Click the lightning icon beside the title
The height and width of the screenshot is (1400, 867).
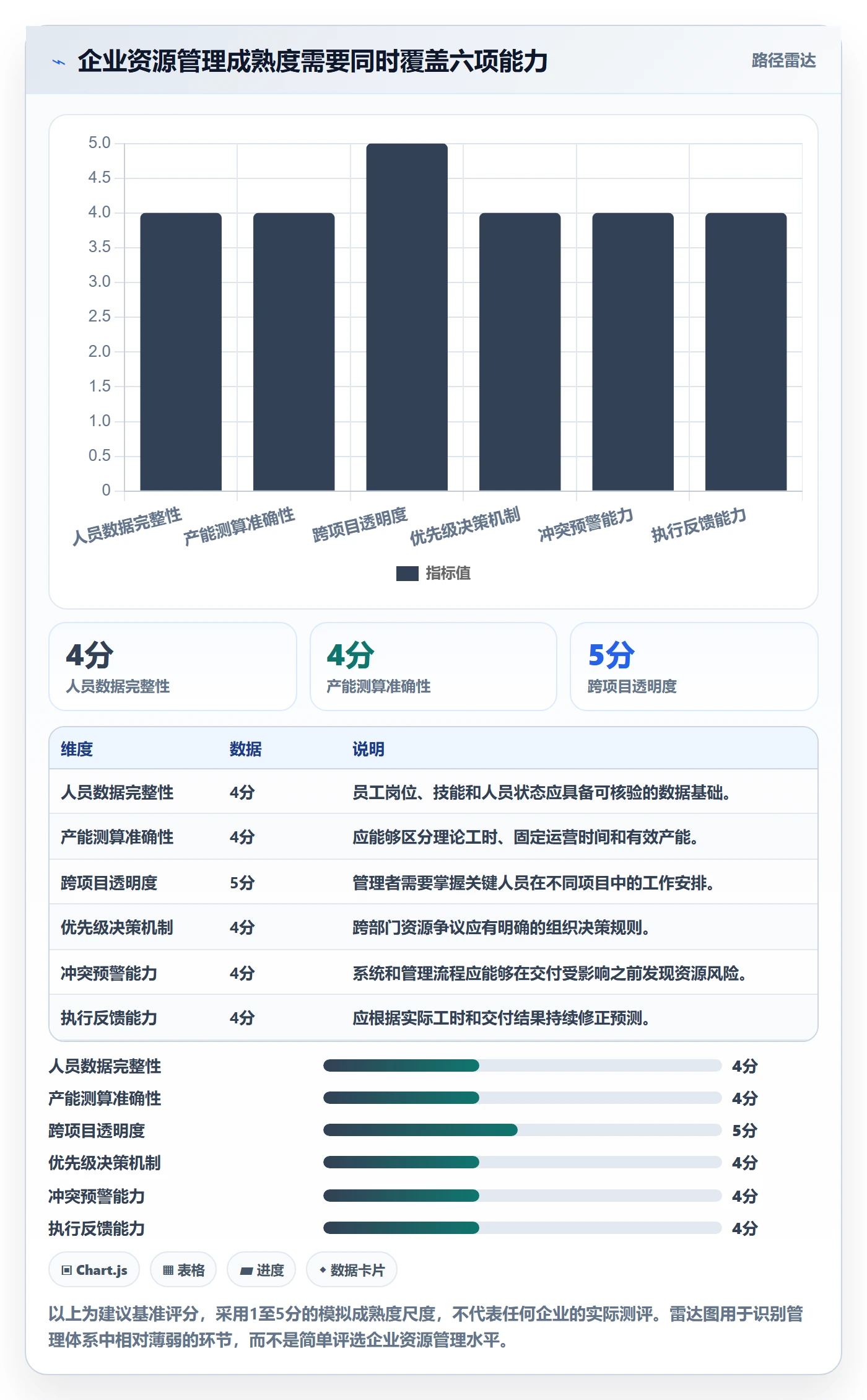pos(59,62)
